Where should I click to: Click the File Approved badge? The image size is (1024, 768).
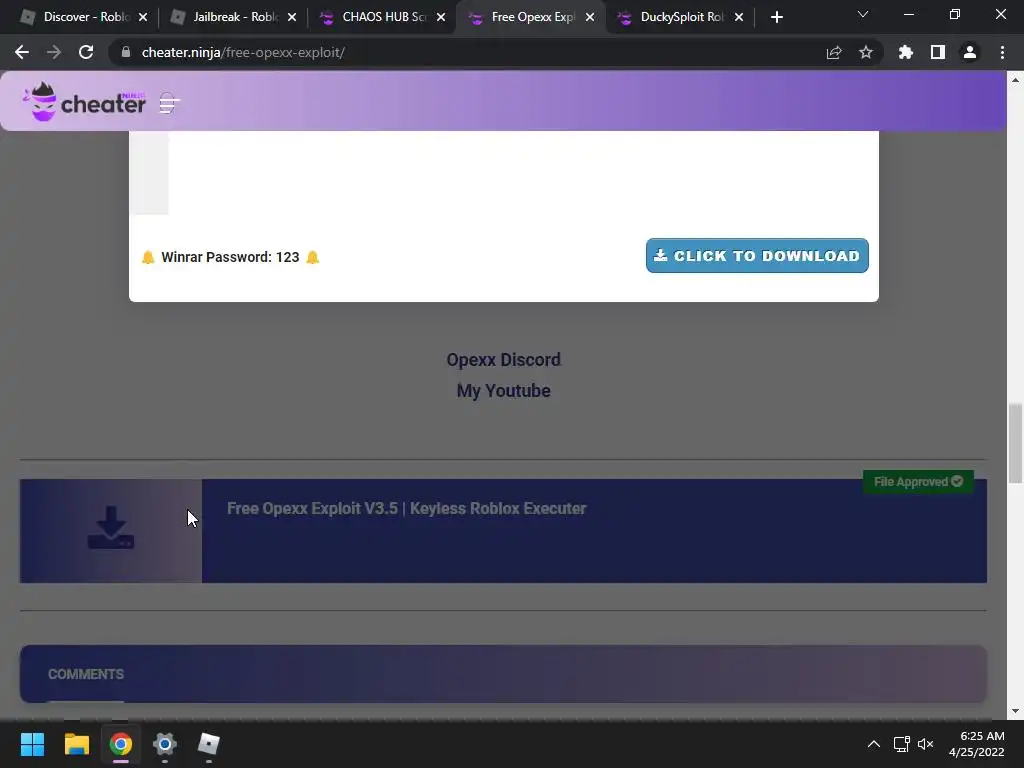coord(918,481)
